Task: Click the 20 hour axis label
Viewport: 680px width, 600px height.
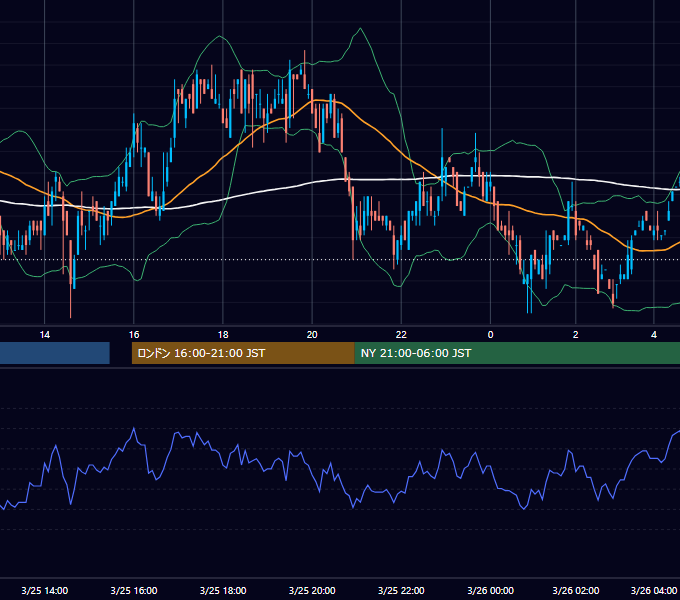Action: (312, 335)
